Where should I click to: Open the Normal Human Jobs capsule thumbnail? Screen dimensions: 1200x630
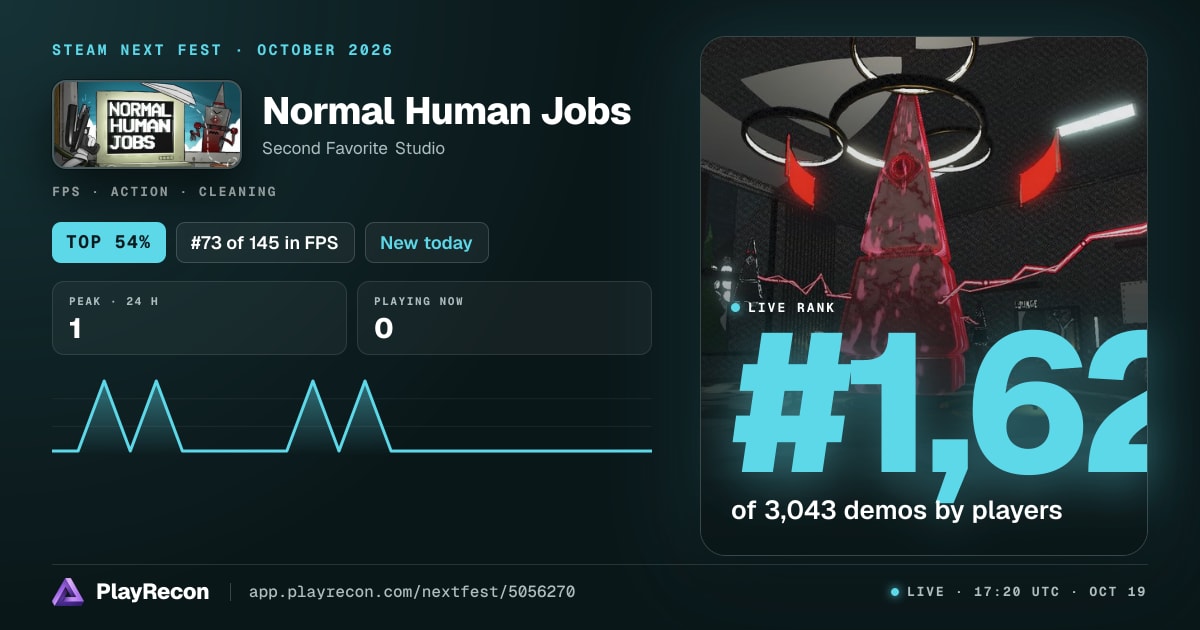tap(147, 124)
